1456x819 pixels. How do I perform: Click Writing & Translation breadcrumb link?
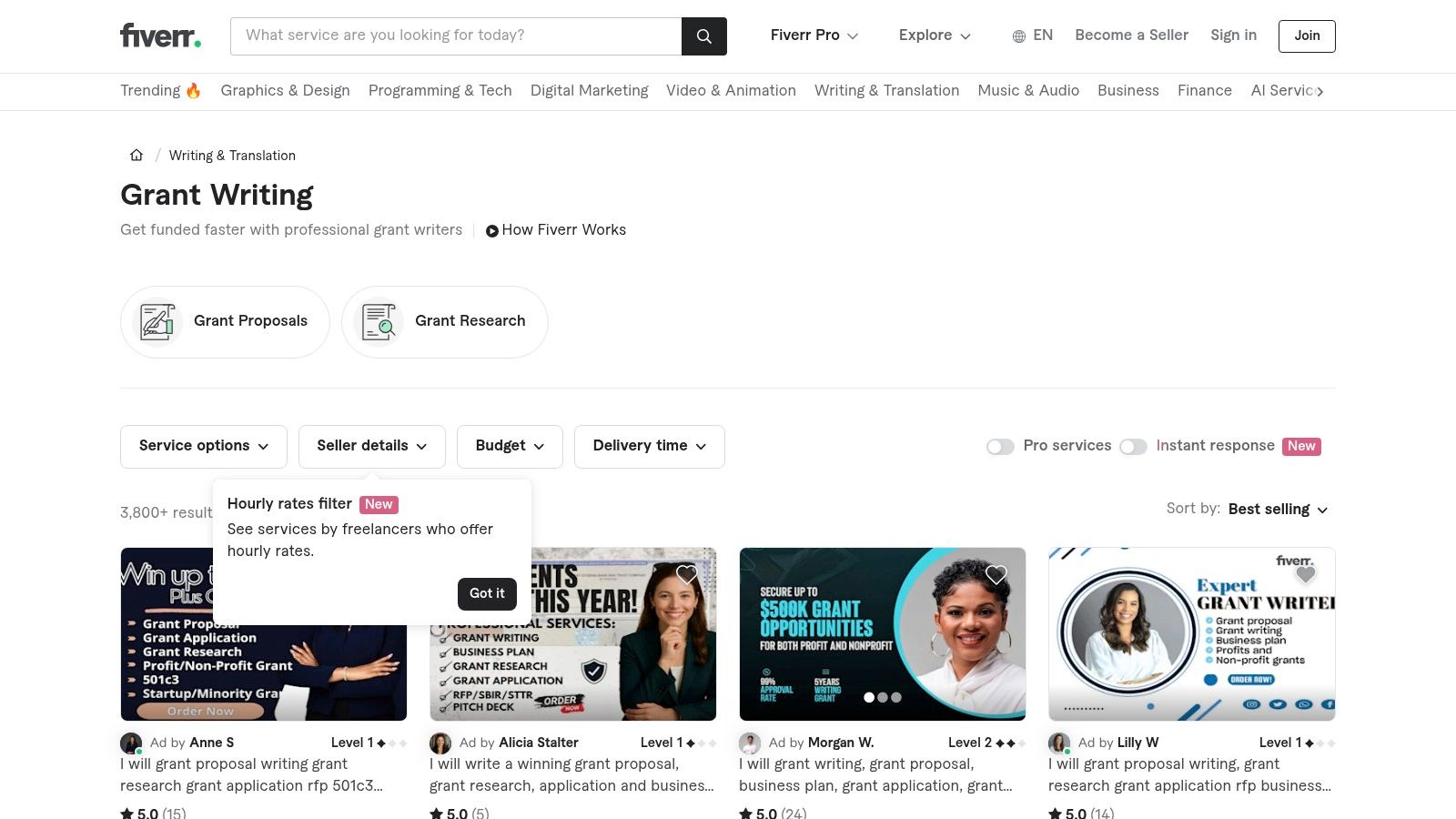click(x=232, y=156)
